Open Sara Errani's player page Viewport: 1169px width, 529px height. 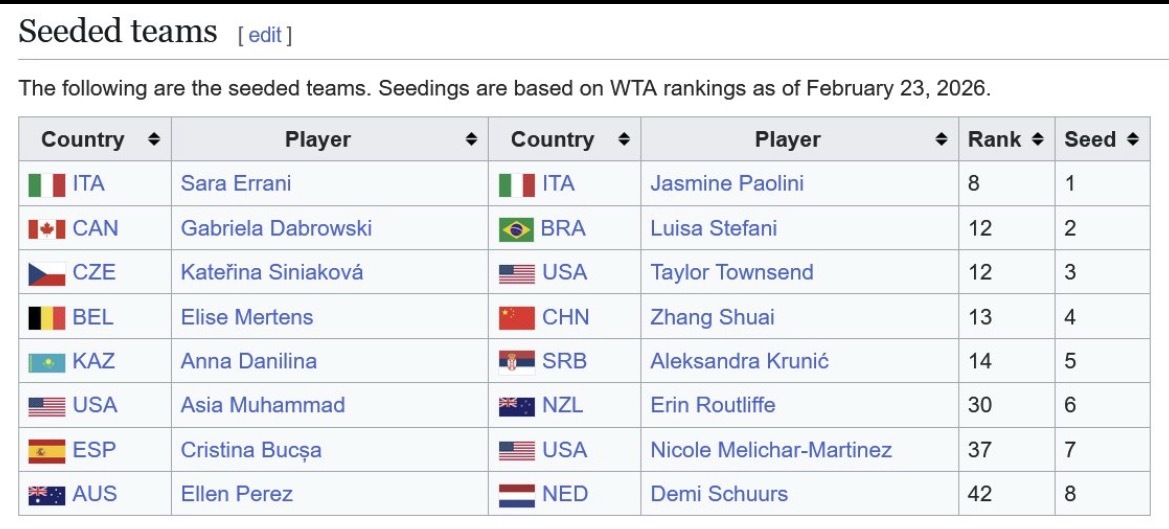[x=236, y=183]
